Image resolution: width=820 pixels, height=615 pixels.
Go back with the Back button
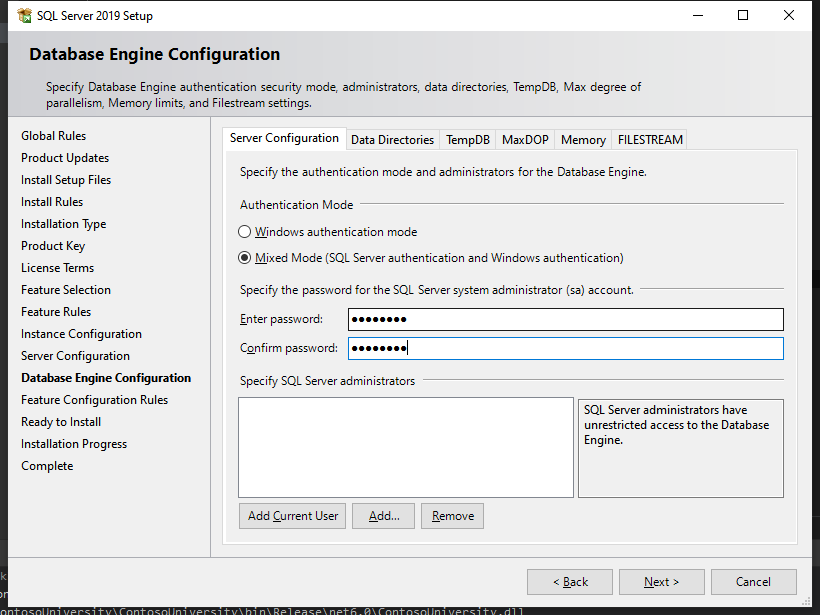[570, 582]
